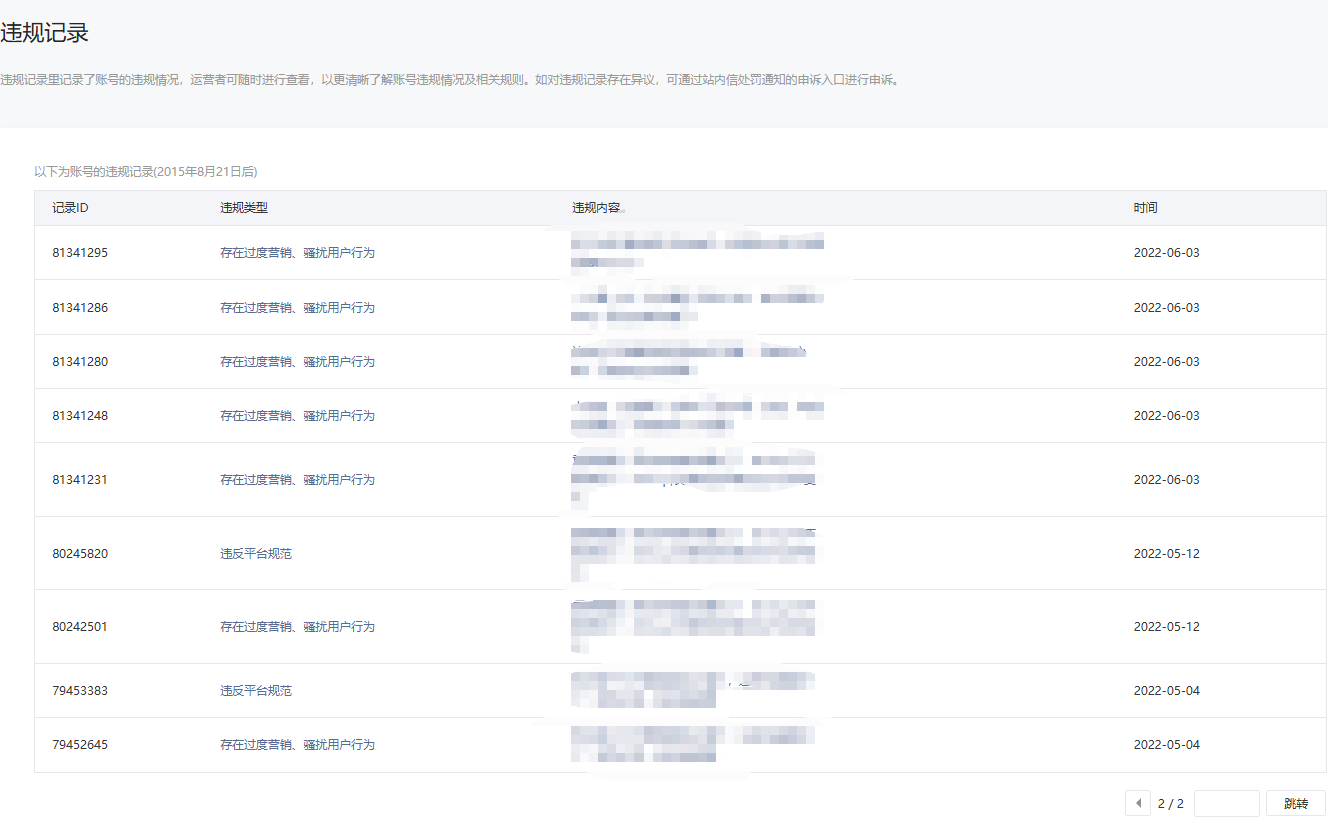Click violation type for record 79452645
The width and height of the screenshot is (1328, 835).
tap(297, 745)
